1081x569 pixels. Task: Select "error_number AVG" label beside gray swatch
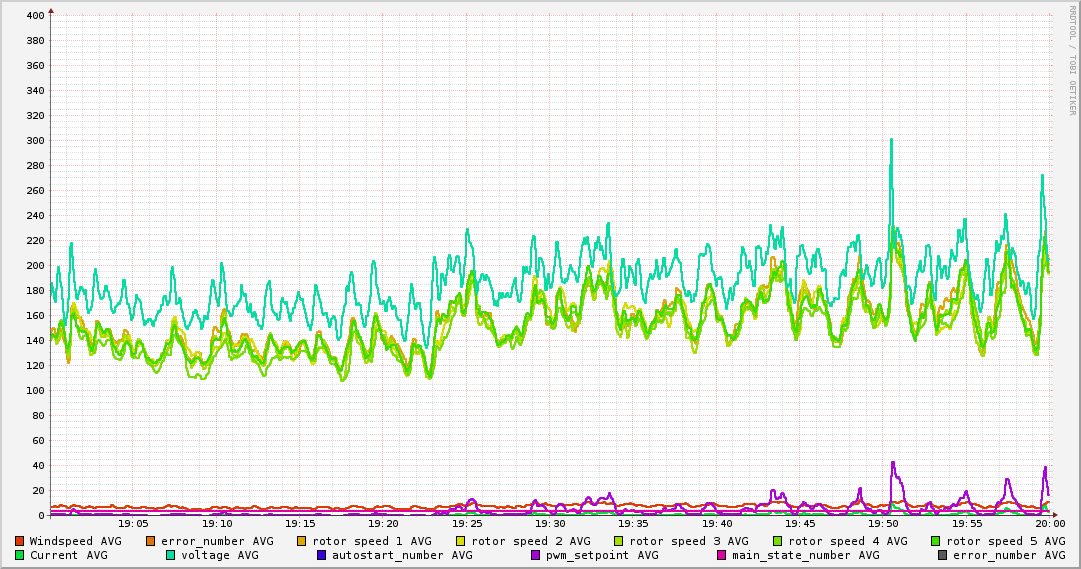click(1009, 555)
